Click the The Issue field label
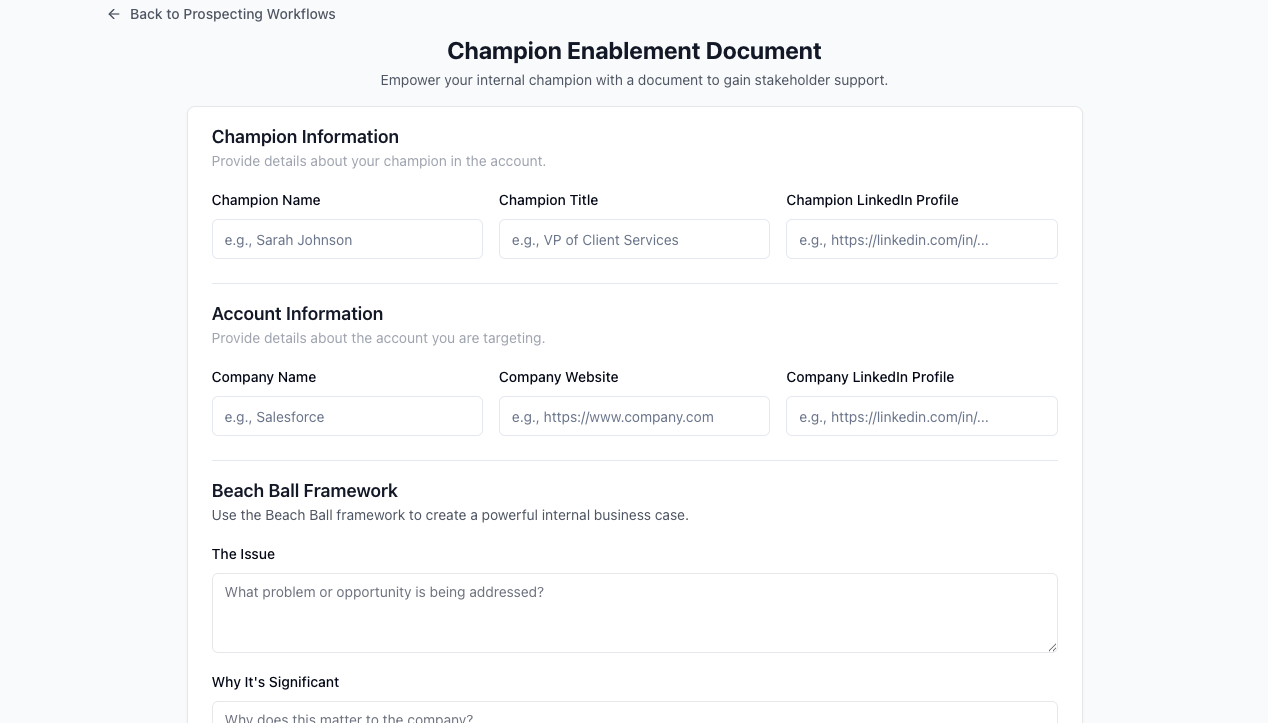Image resolution: width=1268 pixels, height=723 pixels. pos(243,554)
